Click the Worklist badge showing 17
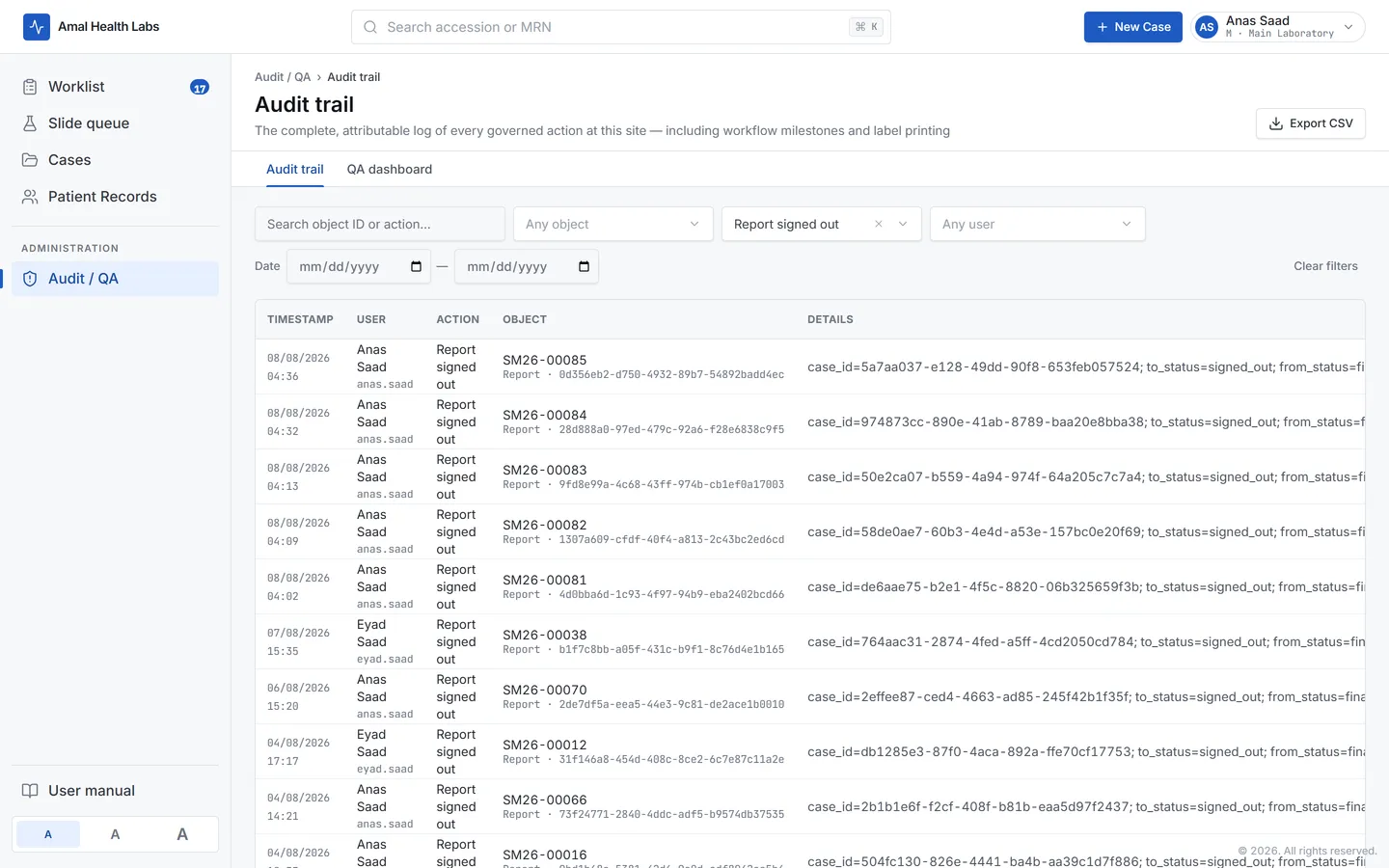Viewport: 1389px width, 868px height. 200,87
